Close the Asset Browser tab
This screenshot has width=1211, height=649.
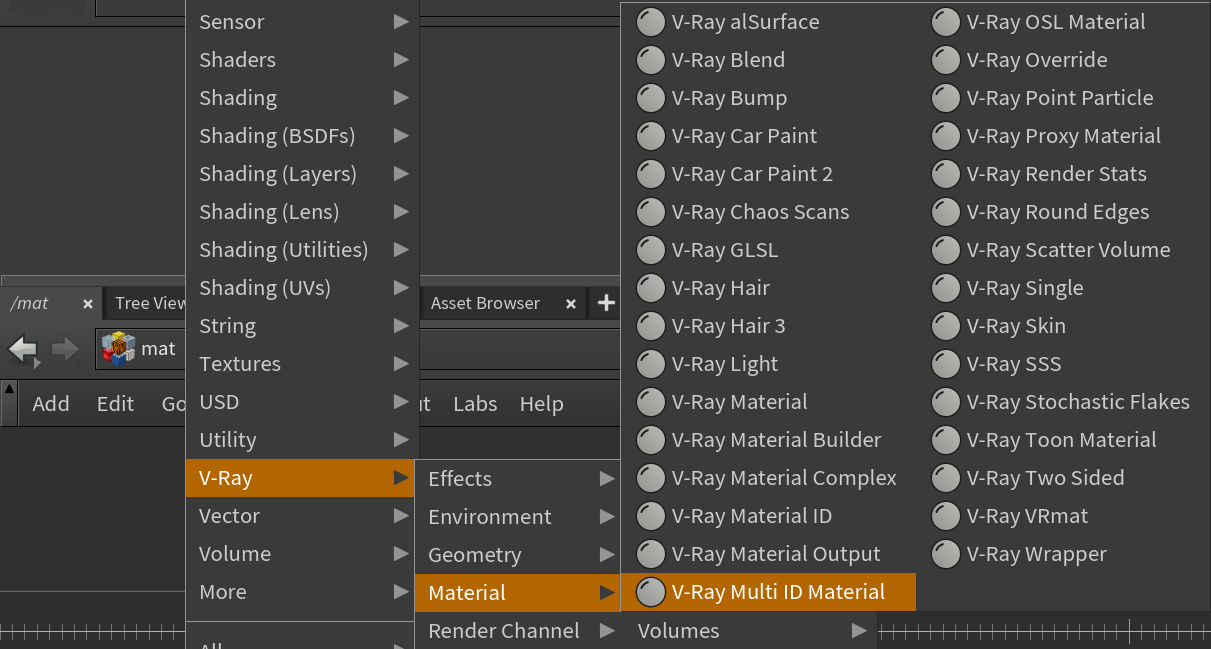[x=571, y=303]
